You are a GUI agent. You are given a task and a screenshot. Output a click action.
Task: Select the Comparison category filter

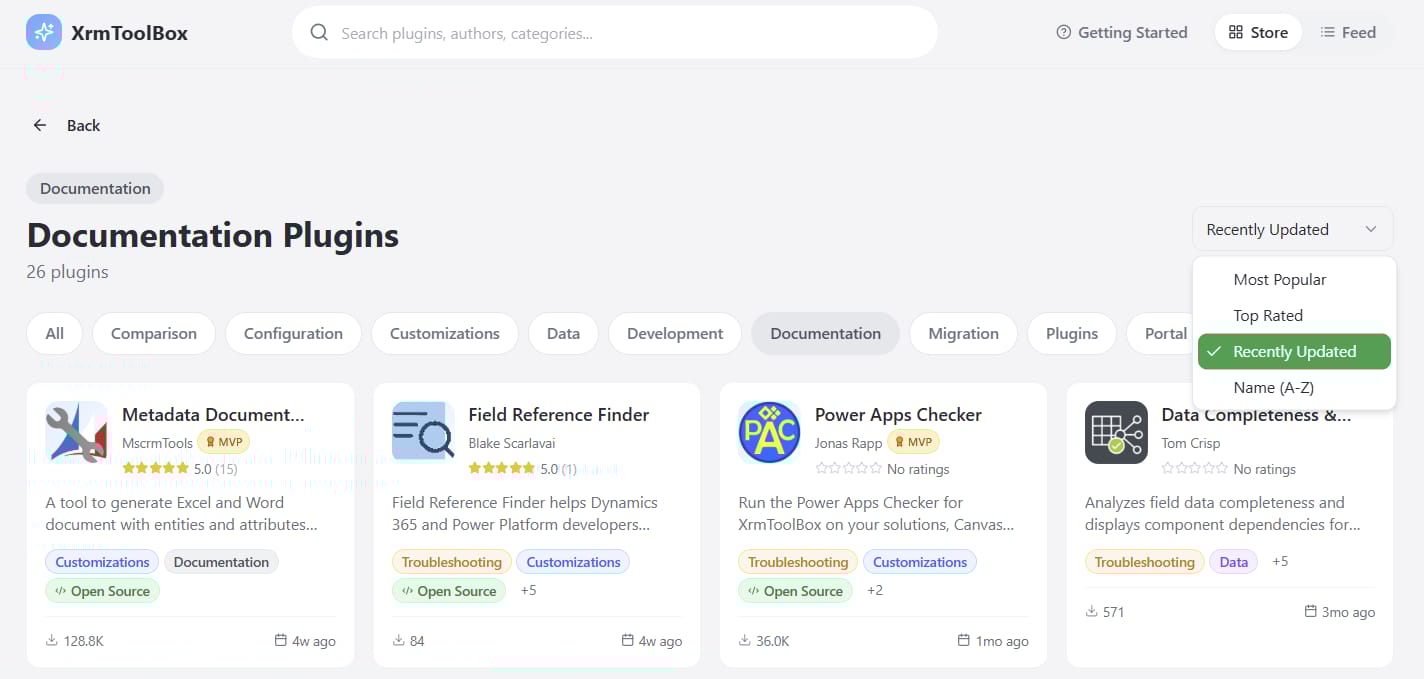click(154, 333)
